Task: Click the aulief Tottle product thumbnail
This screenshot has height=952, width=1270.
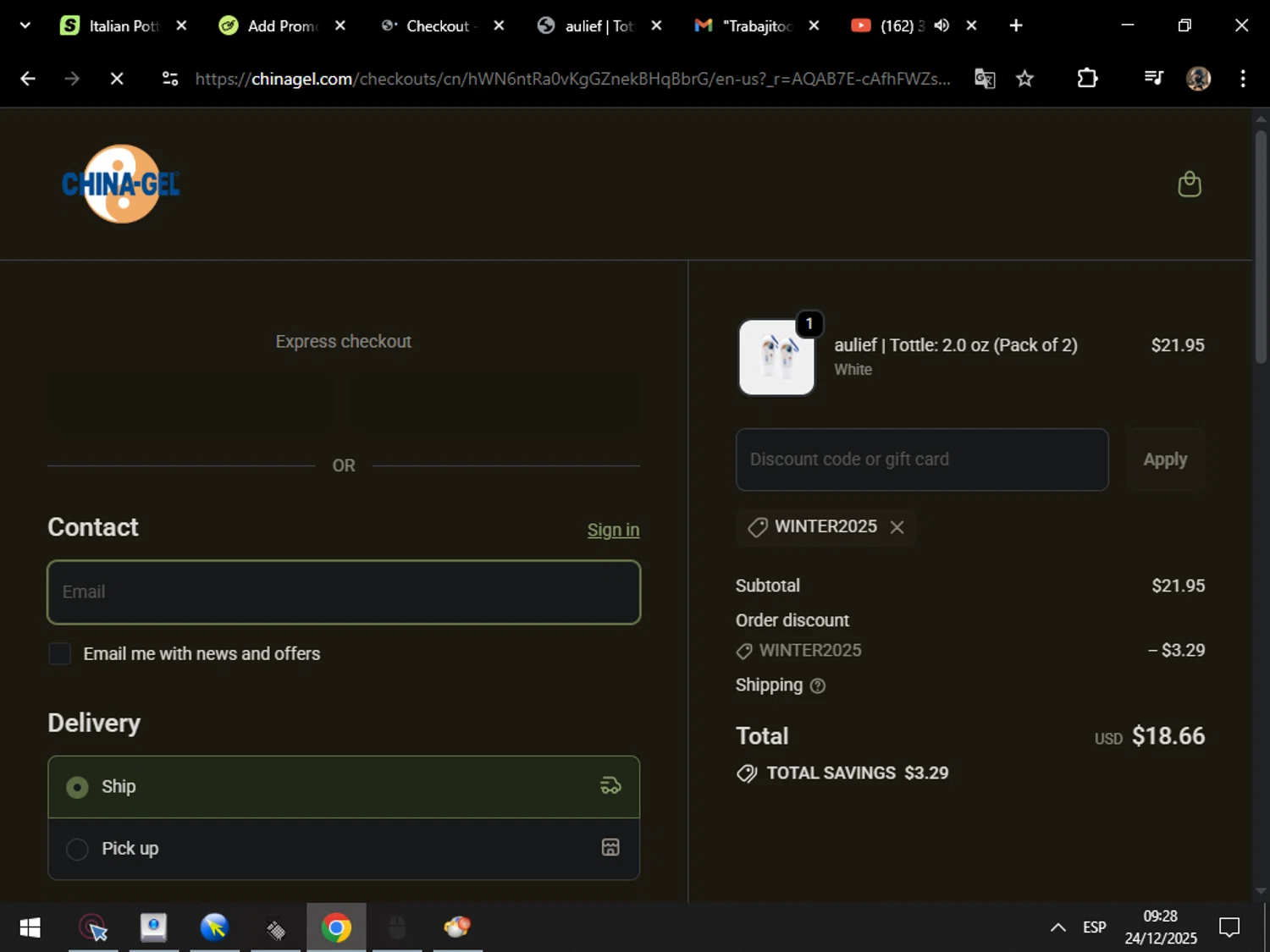Action: coord(776,357)
